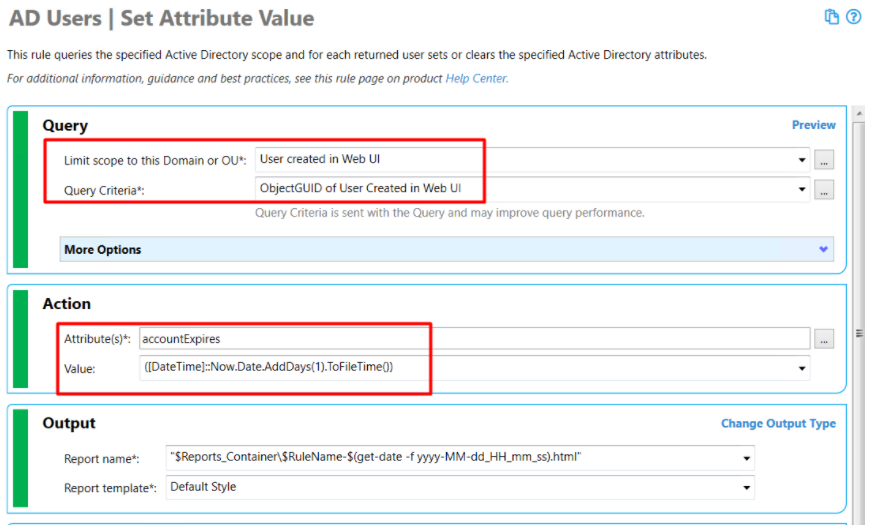
Task: Click the copy rule icon at top right
Action: tap(831, 17)
